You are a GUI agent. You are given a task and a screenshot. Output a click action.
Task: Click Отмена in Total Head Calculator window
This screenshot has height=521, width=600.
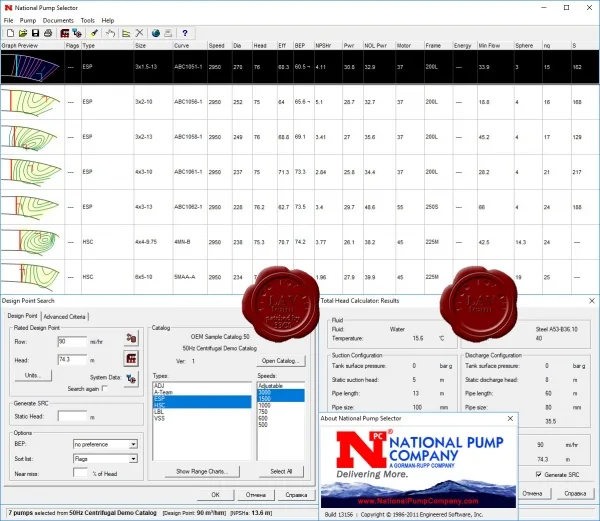pos(535,493)
